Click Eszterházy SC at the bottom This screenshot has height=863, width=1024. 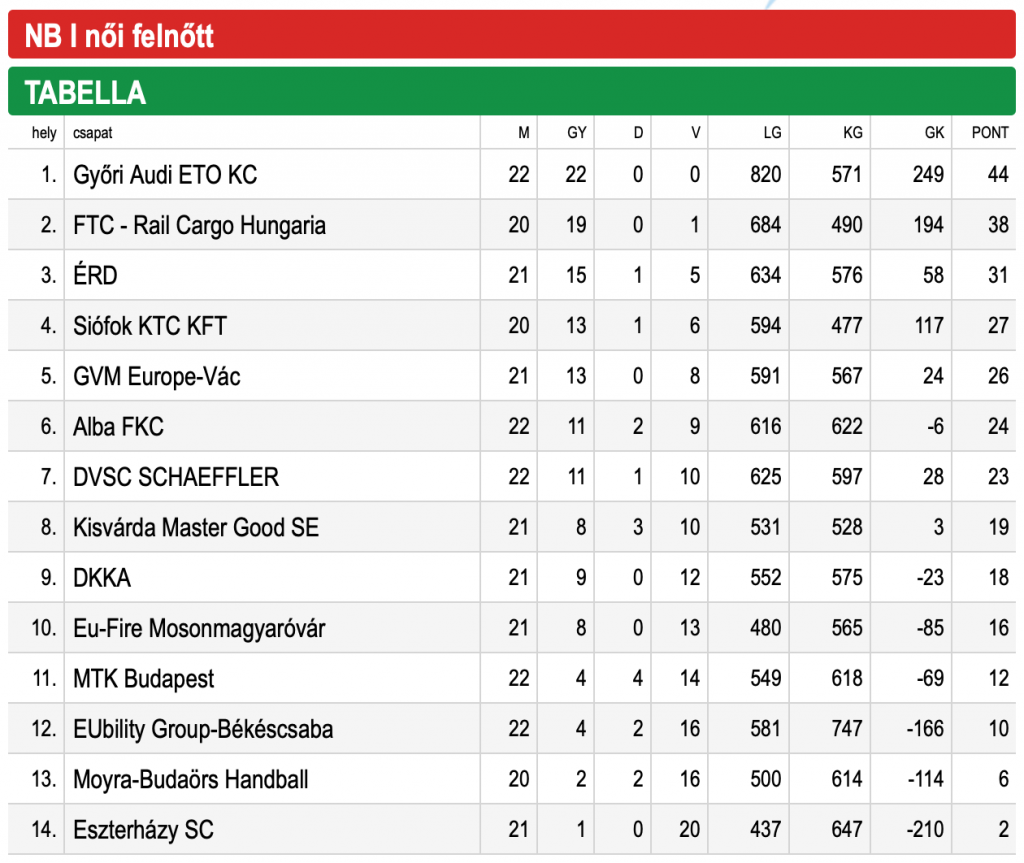(144, 830)
